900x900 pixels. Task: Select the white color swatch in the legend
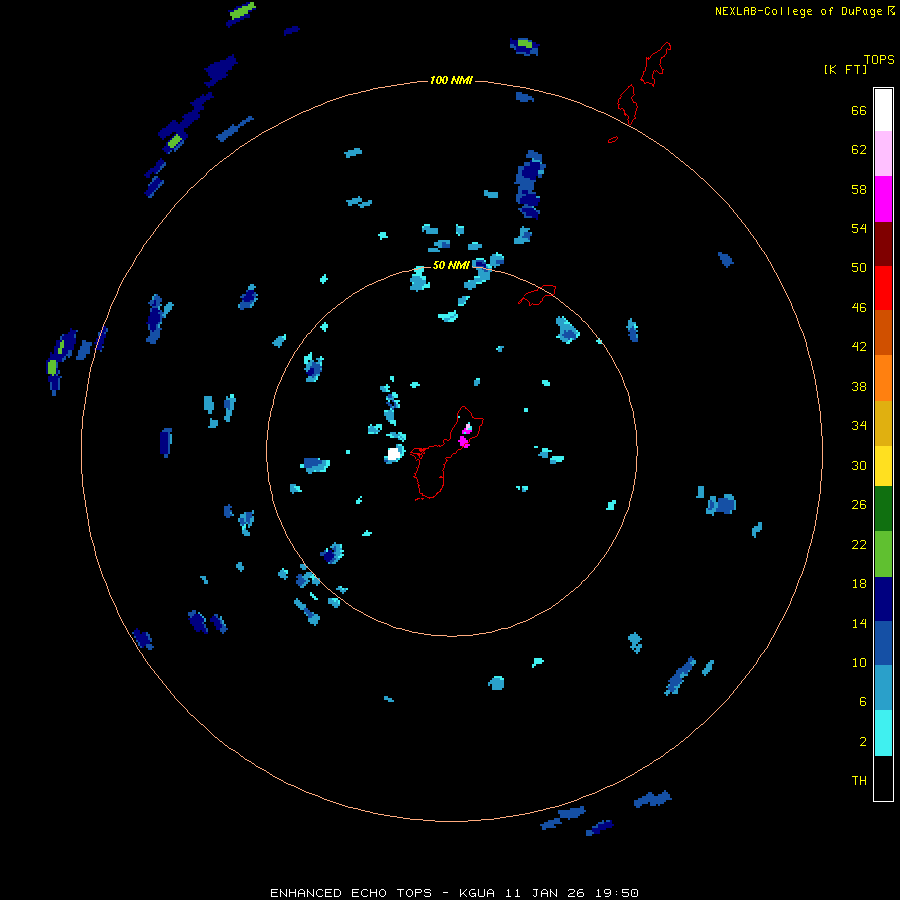pyautogui.click(x=883, y=110)
